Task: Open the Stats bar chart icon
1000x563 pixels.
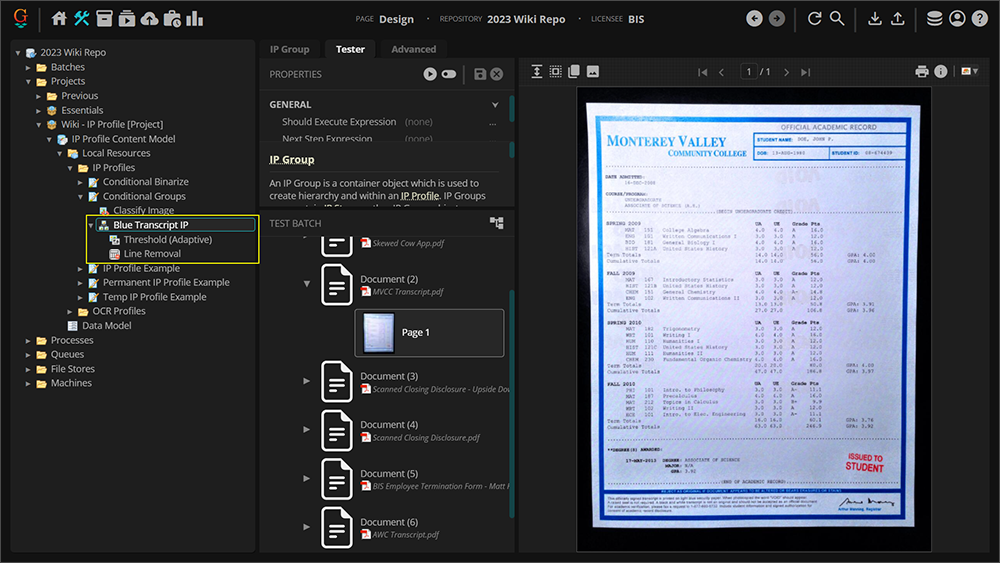Action: (194, 18)
